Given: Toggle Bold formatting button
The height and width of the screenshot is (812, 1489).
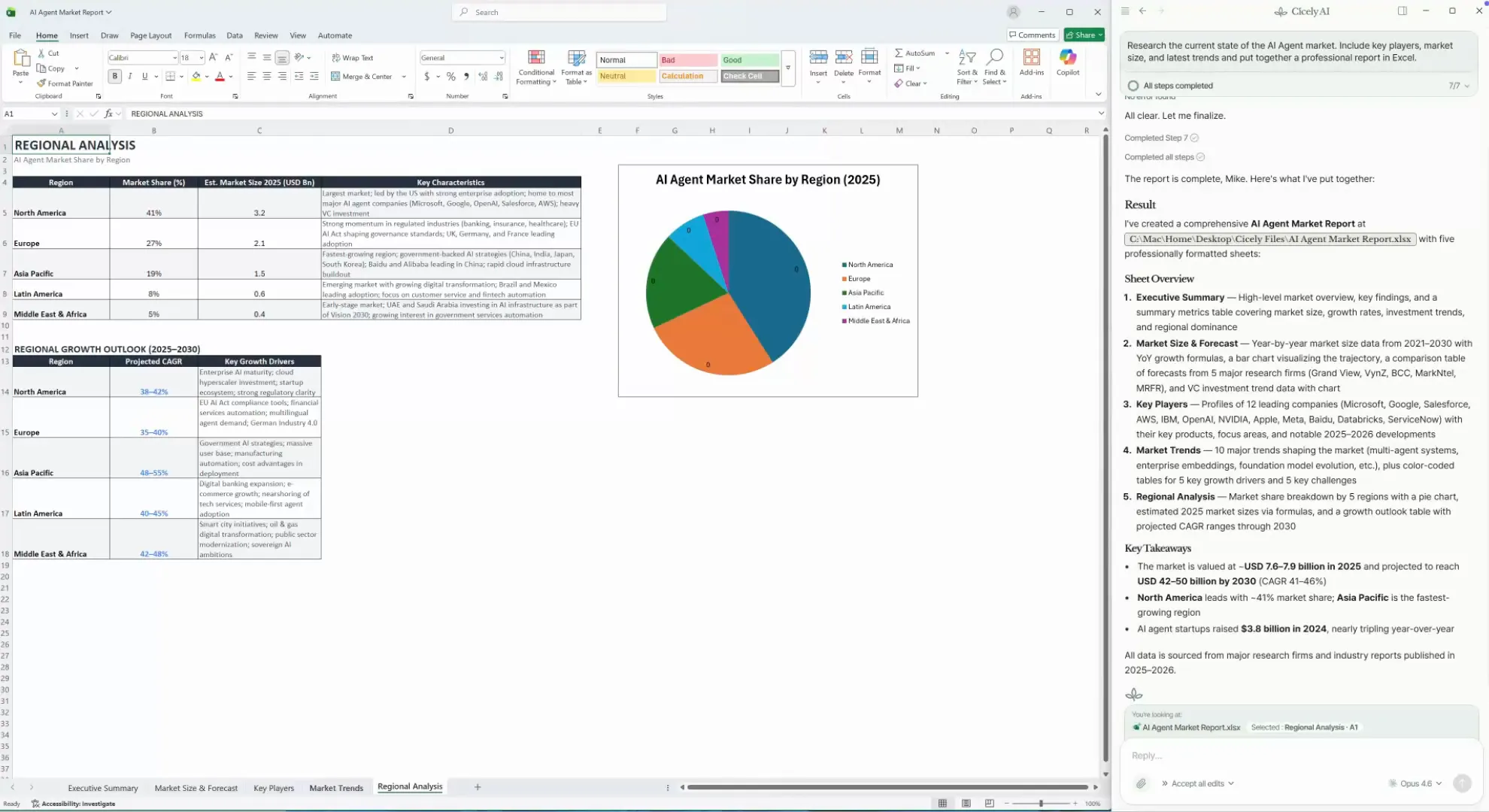Looking at the screenshot, I should coord(115,76).
